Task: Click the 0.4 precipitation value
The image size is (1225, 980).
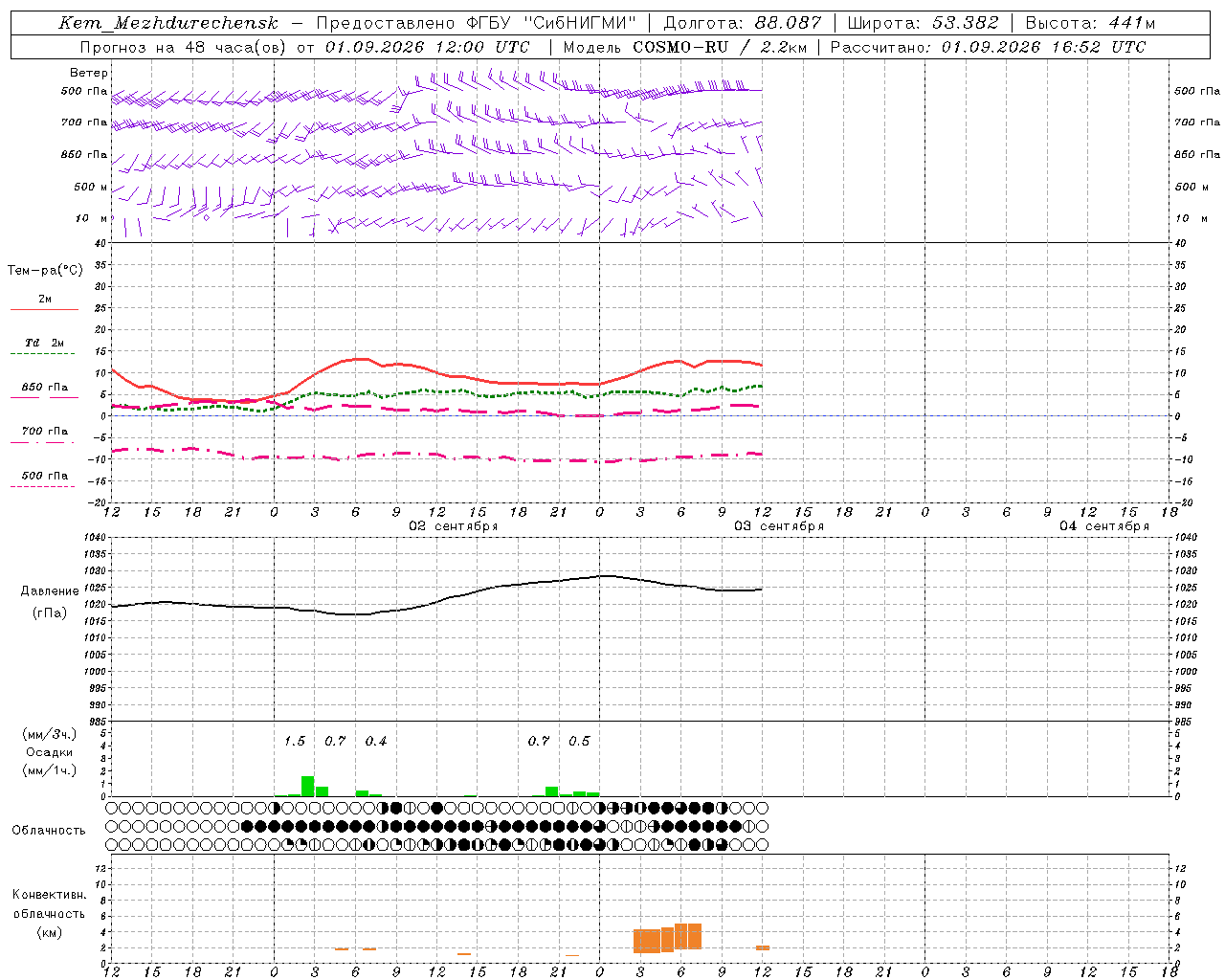Action: (376, 741)
